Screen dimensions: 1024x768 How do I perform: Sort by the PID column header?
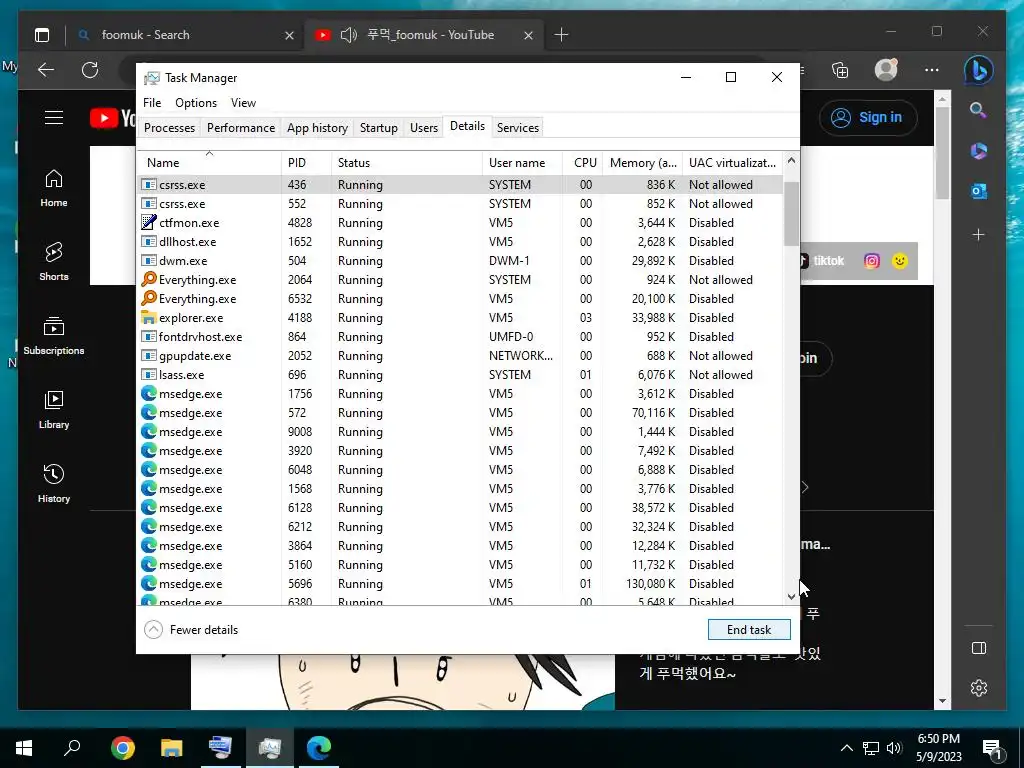[x=306, y=163]
